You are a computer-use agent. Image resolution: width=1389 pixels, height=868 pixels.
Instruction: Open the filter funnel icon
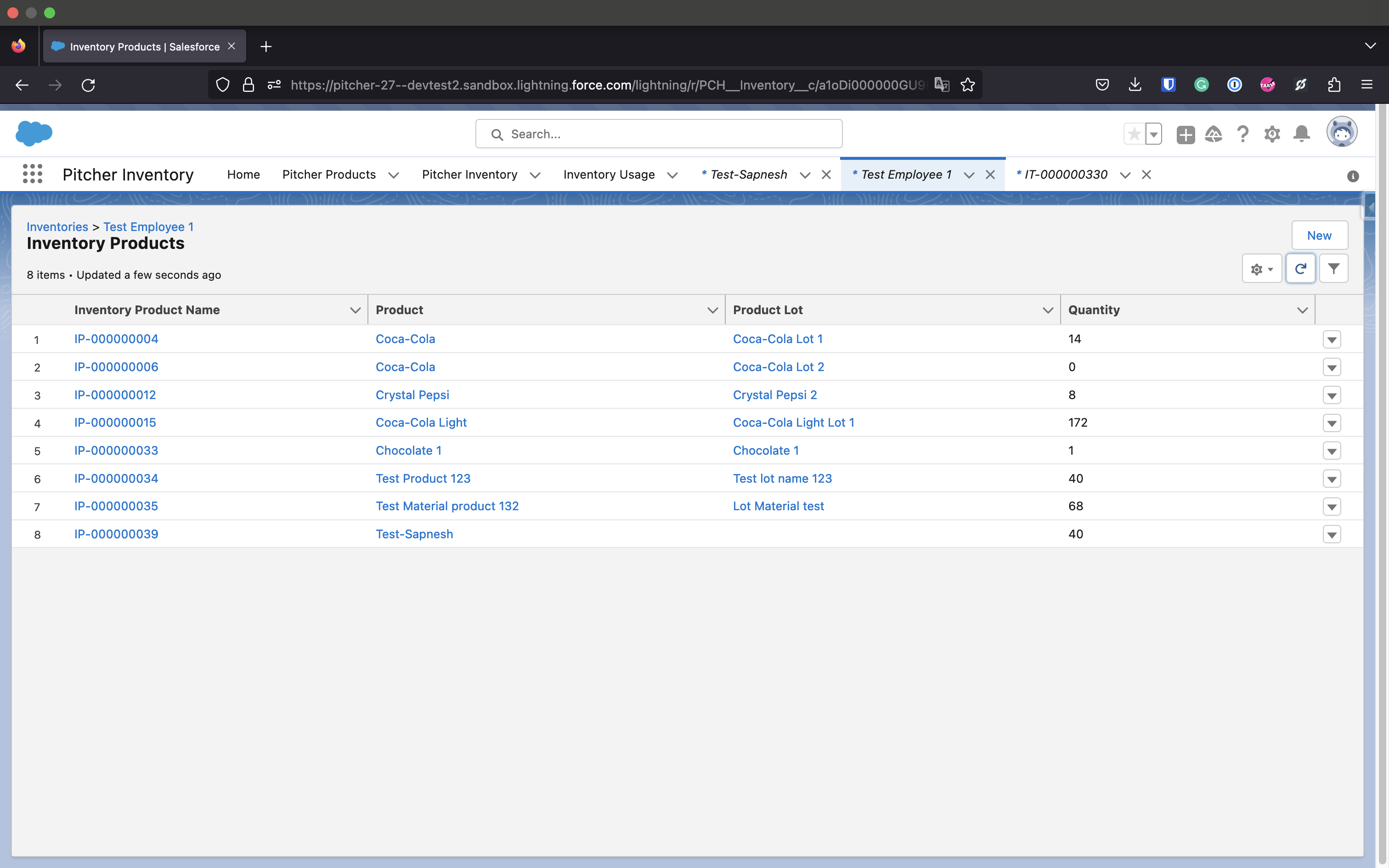pos(1333,269)
